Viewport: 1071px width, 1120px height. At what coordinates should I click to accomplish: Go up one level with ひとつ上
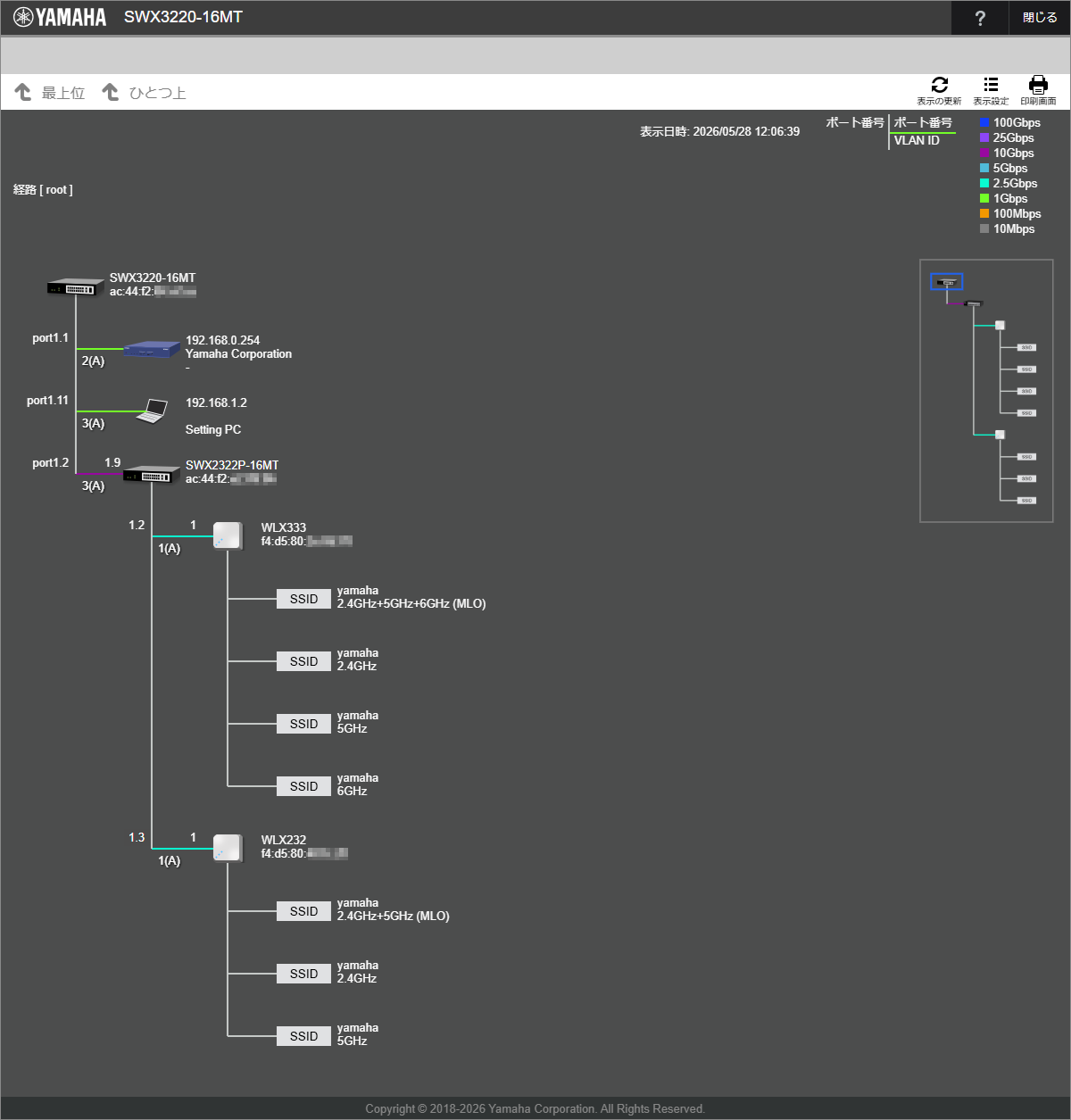145,92
